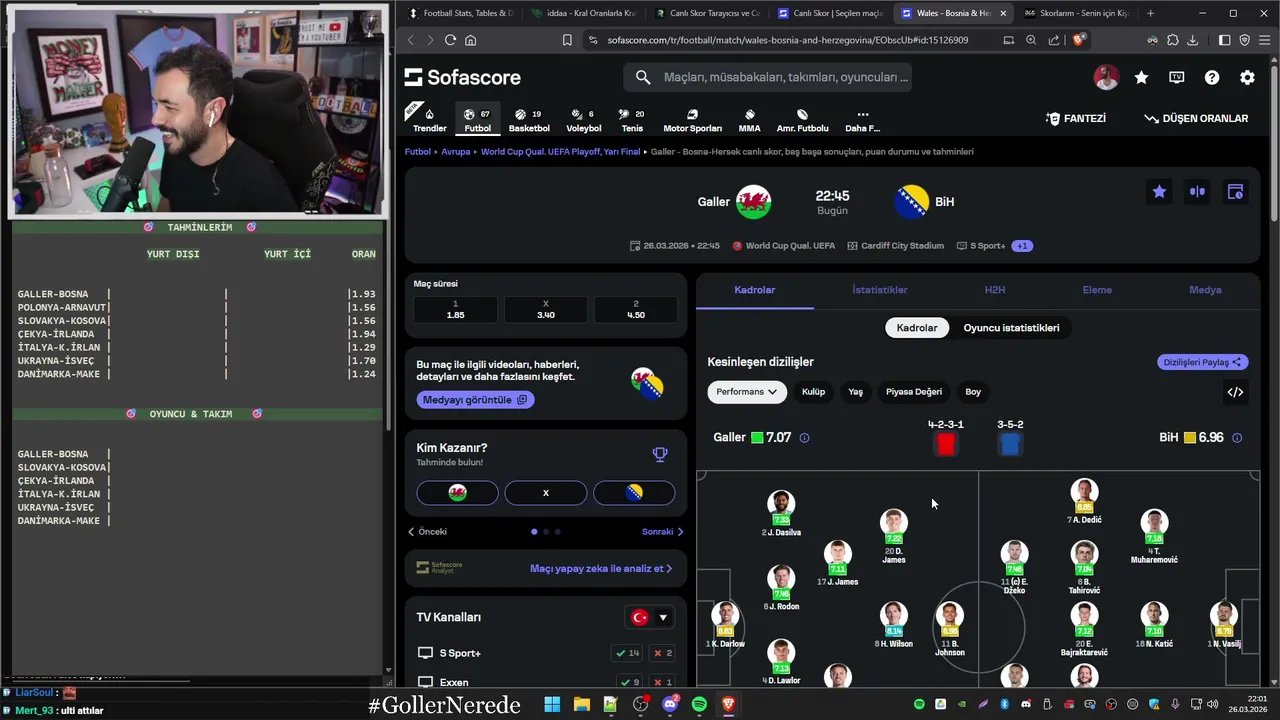1280x720 pixels.
Task: Open the Motor Sporları section
Action: [x=692, y=121]
